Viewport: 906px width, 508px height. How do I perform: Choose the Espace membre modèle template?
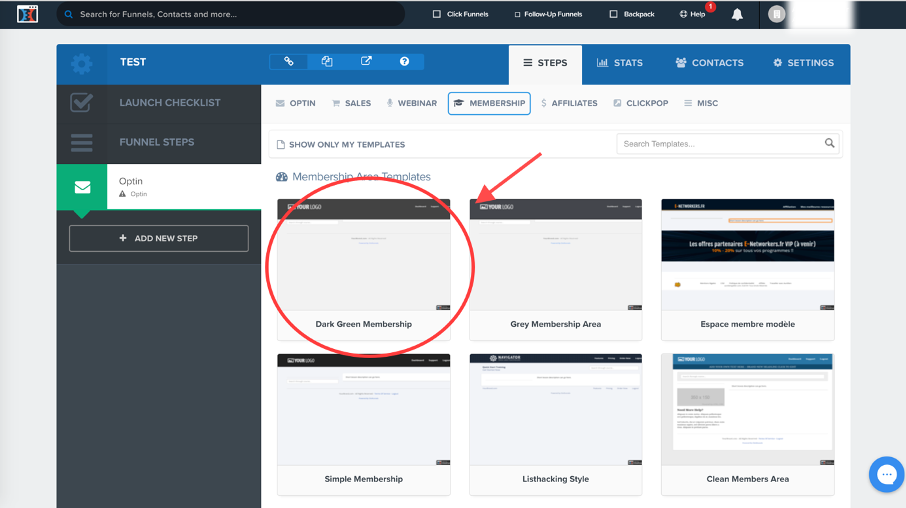(x=748, y=269)
